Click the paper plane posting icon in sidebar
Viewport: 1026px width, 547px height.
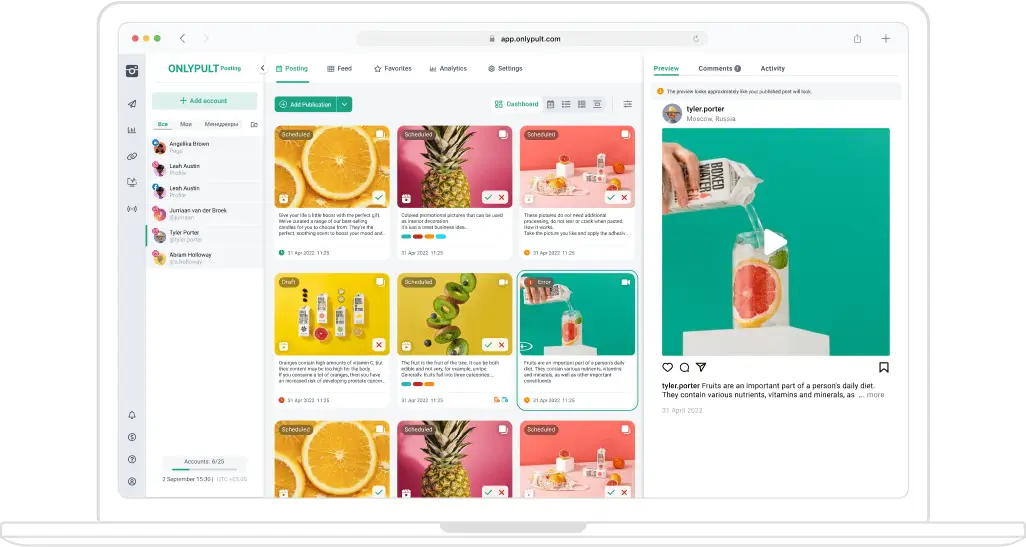click(x=132, y=104)
